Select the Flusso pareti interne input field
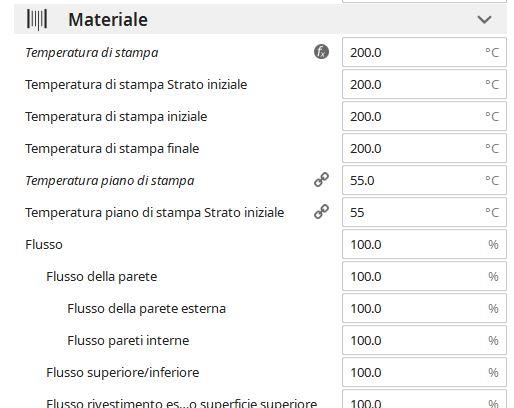This screenshot has height=408, width=514. 424,340
